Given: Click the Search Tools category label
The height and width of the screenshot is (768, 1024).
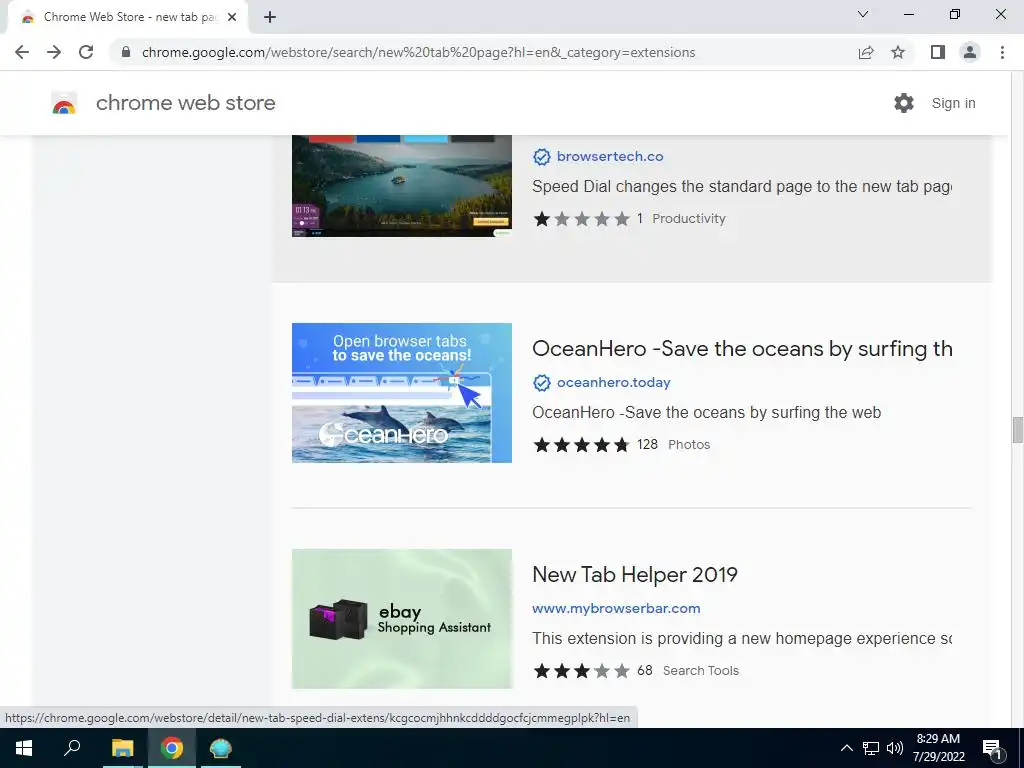Looking at the screenshot, I should click(x=701, y=671).
